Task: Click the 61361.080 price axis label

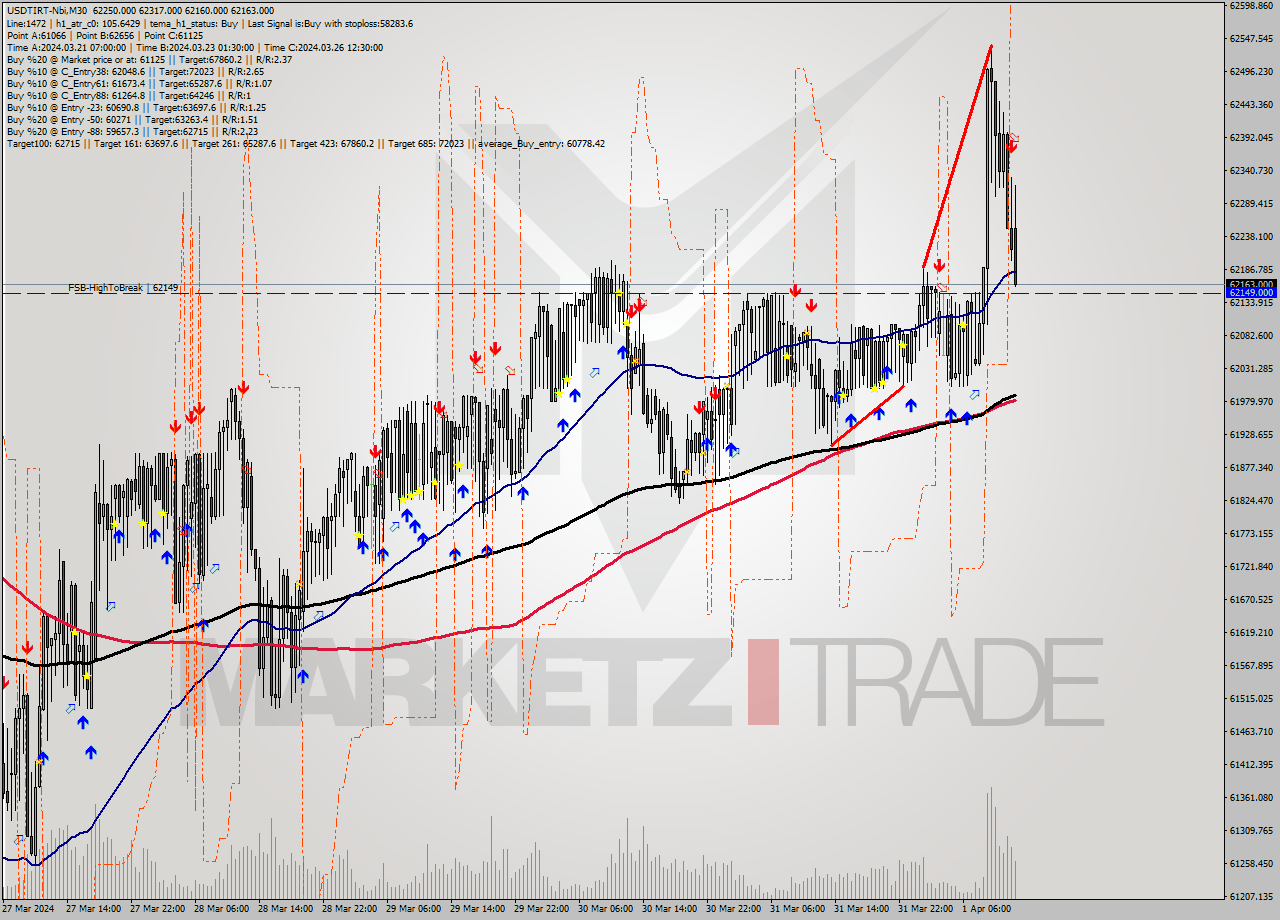Action: click(x=1251, y=797)
